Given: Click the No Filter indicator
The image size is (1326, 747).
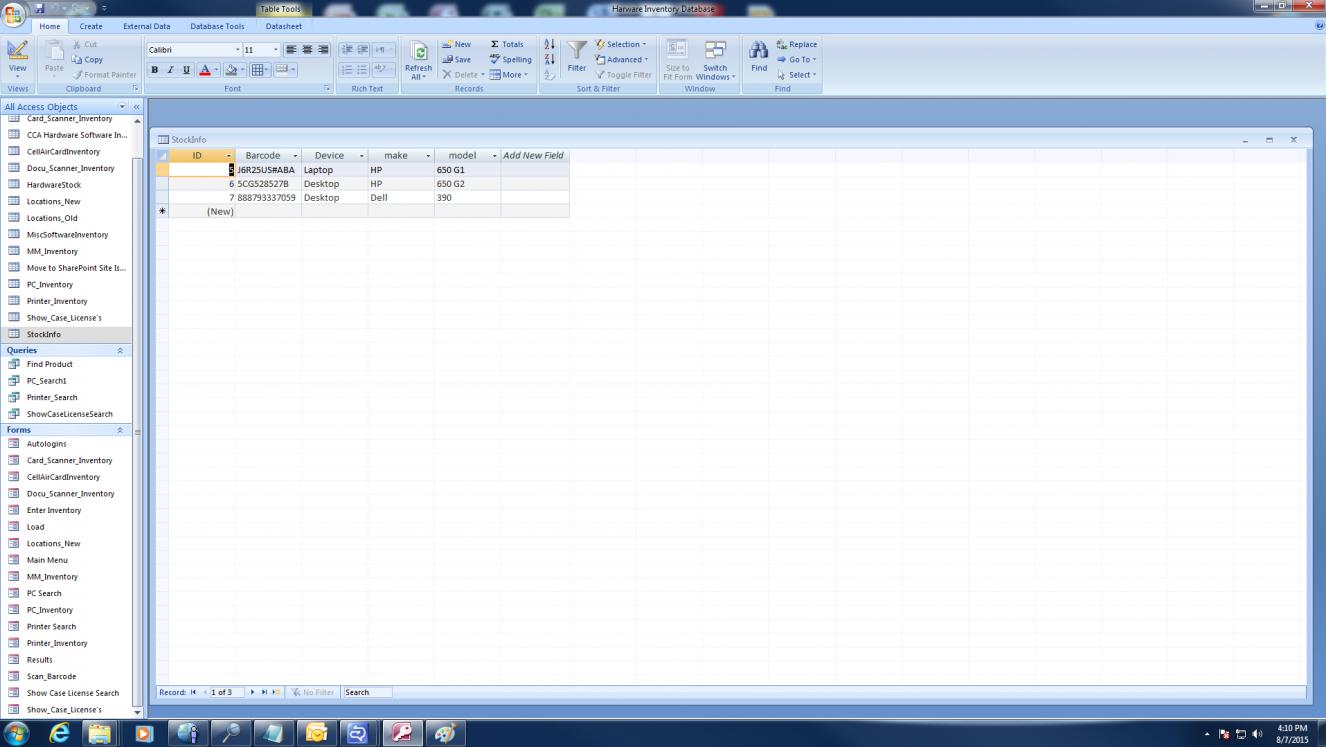Looking at the screenshot, I should (312, 692).
